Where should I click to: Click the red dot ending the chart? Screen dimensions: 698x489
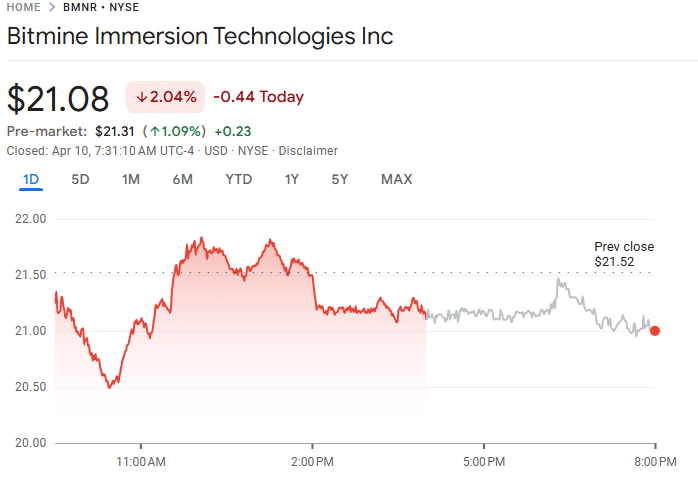pos(655,331)
